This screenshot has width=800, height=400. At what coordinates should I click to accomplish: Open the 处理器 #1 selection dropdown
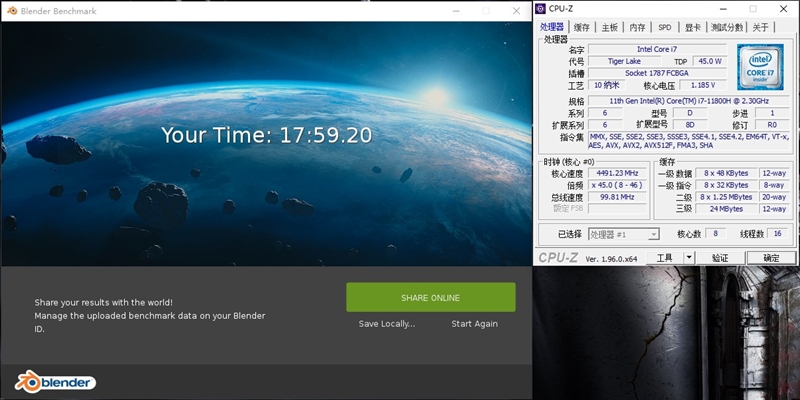pos(623,235)
